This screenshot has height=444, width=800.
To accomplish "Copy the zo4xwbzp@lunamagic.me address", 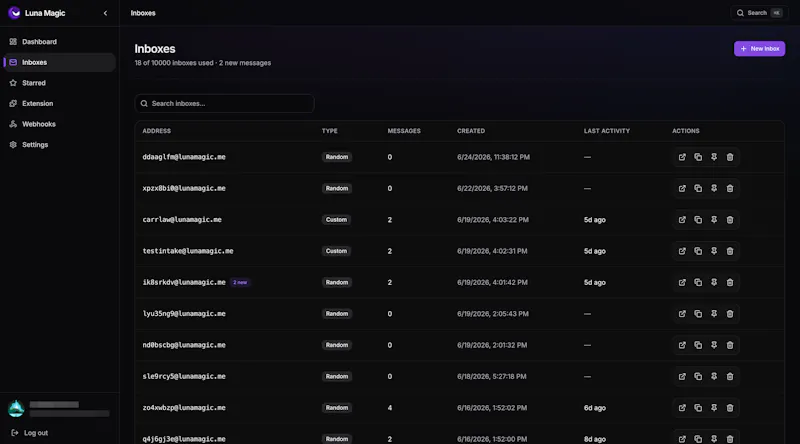I will pyautogui.click(x=698, y=408).
